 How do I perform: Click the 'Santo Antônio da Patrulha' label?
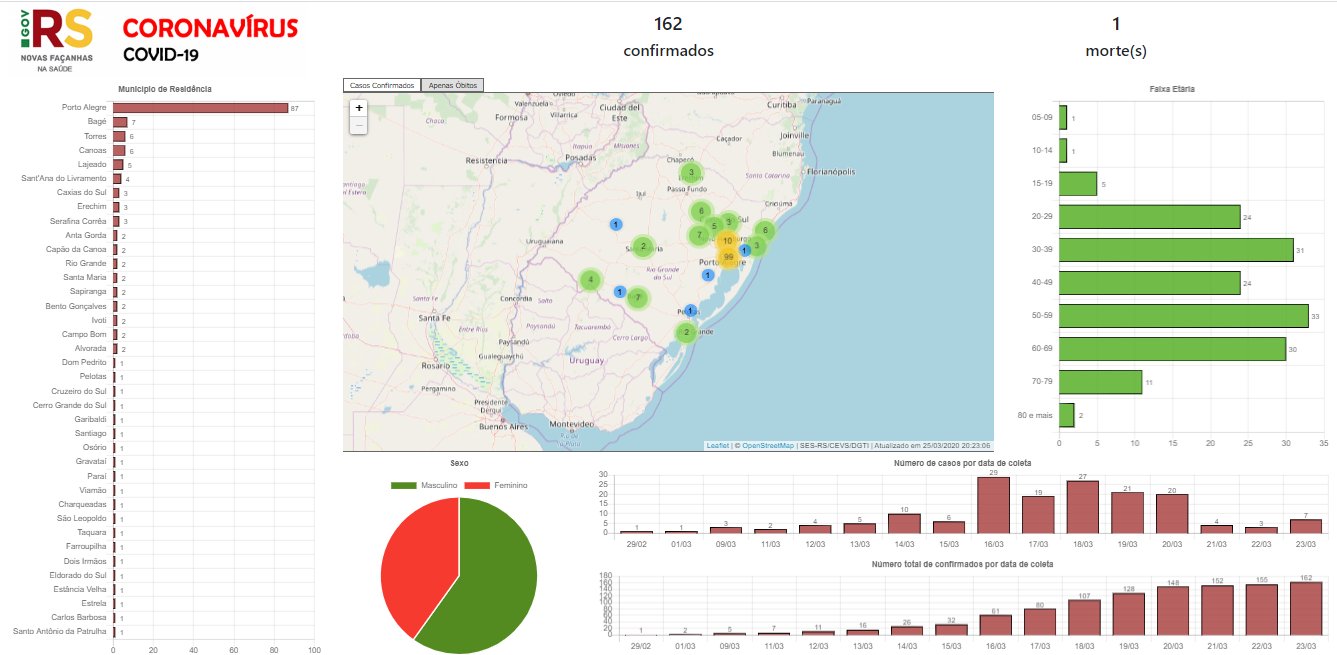coord(60,631)
